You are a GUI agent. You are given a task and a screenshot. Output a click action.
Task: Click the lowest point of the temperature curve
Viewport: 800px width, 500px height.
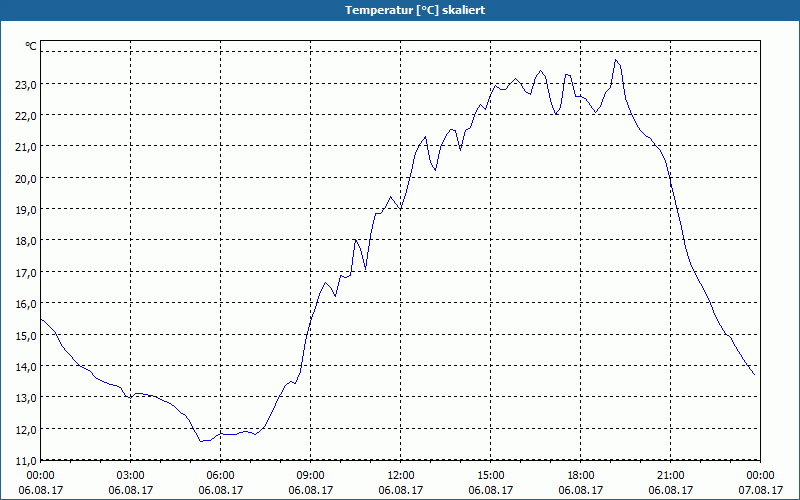pyautogui.click(x=201, y=441)
